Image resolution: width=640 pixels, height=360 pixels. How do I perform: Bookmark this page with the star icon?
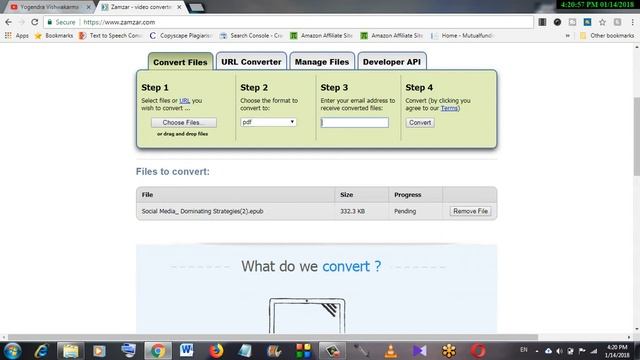602,22
